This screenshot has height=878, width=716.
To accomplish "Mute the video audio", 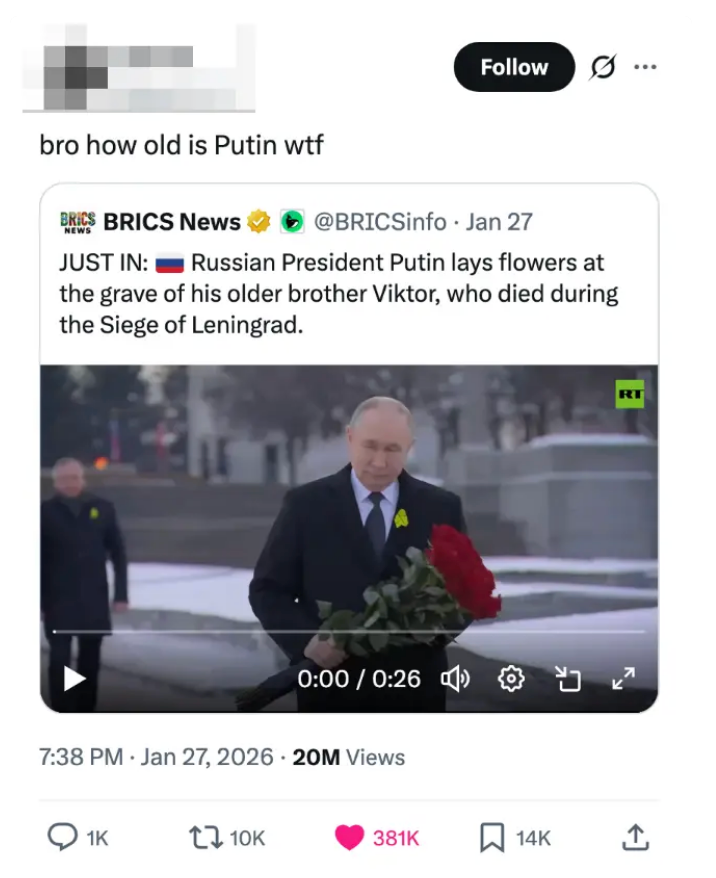I will tap(457, 679).
